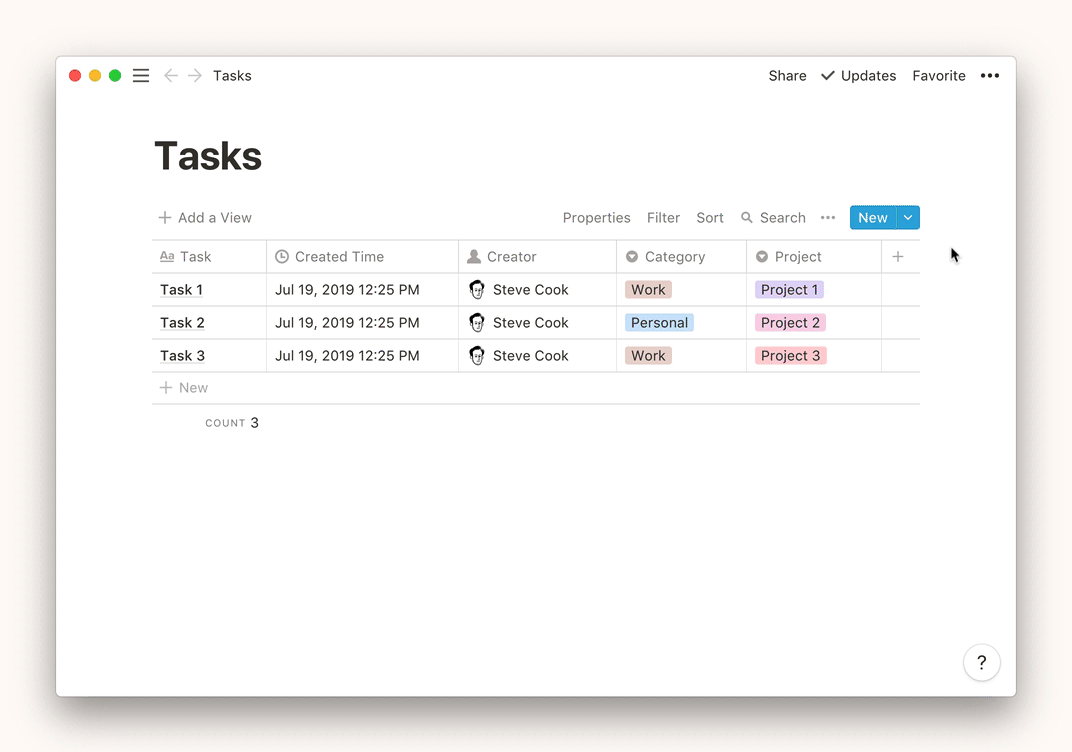Click the forward navigation arrow
The image size is (1072, 752).
[195, 76]
